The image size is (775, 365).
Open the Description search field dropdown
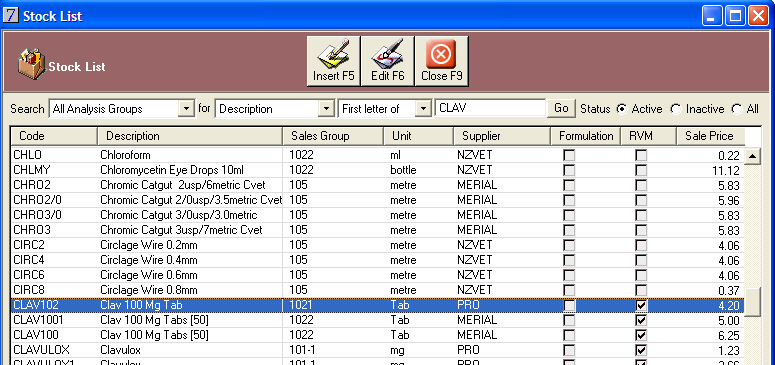(326, 109)
